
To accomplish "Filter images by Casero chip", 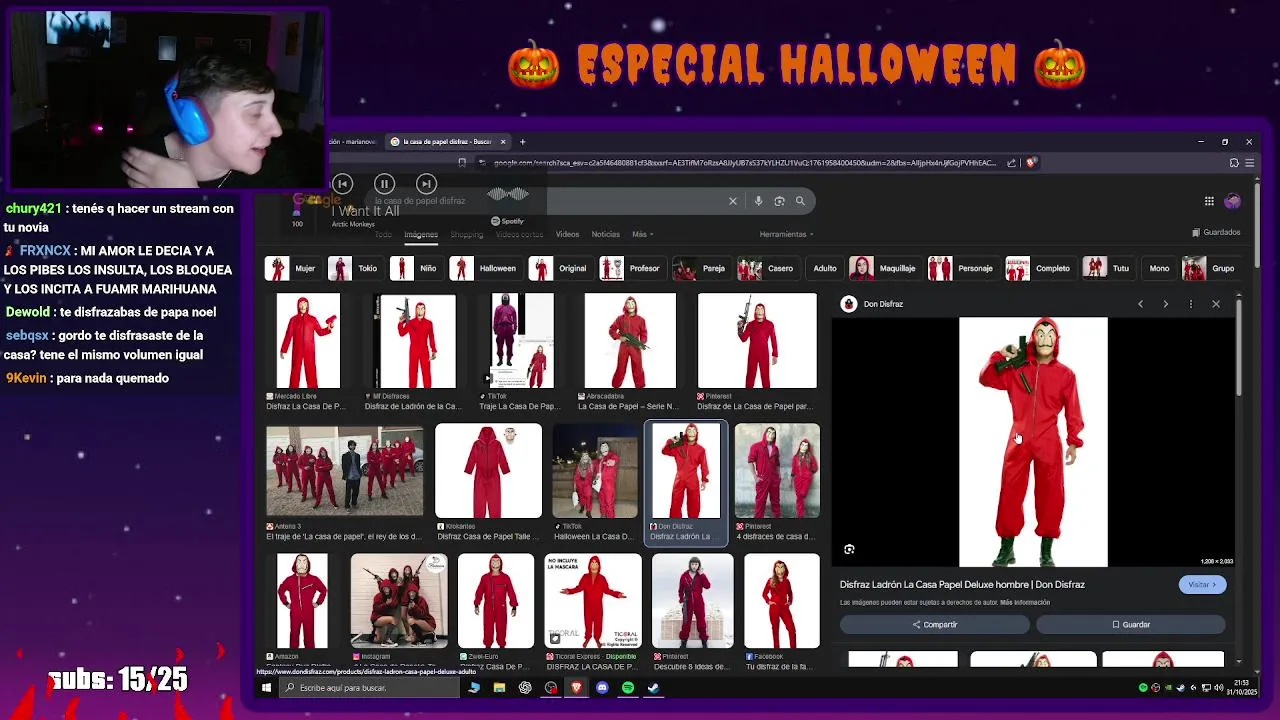I will 767,268.
